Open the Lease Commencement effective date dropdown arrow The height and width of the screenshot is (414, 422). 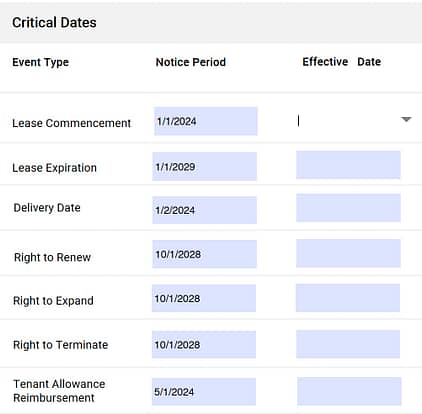(406, 119)
